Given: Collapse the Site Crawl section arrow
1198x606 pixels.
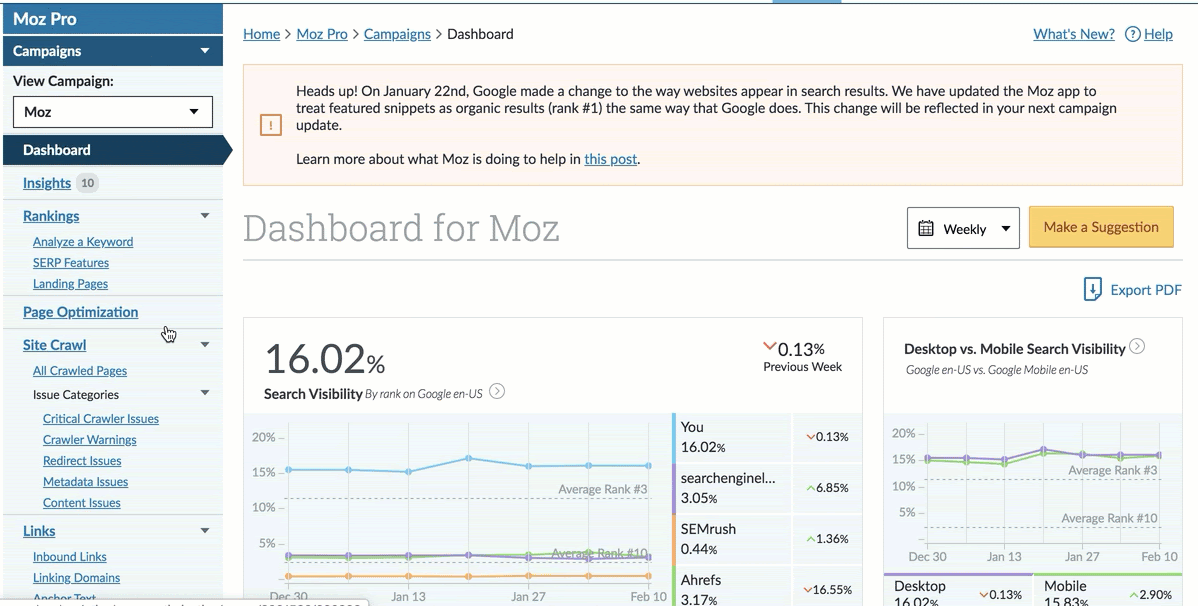Looking at the screenshot, I should (x=205, y=345).
